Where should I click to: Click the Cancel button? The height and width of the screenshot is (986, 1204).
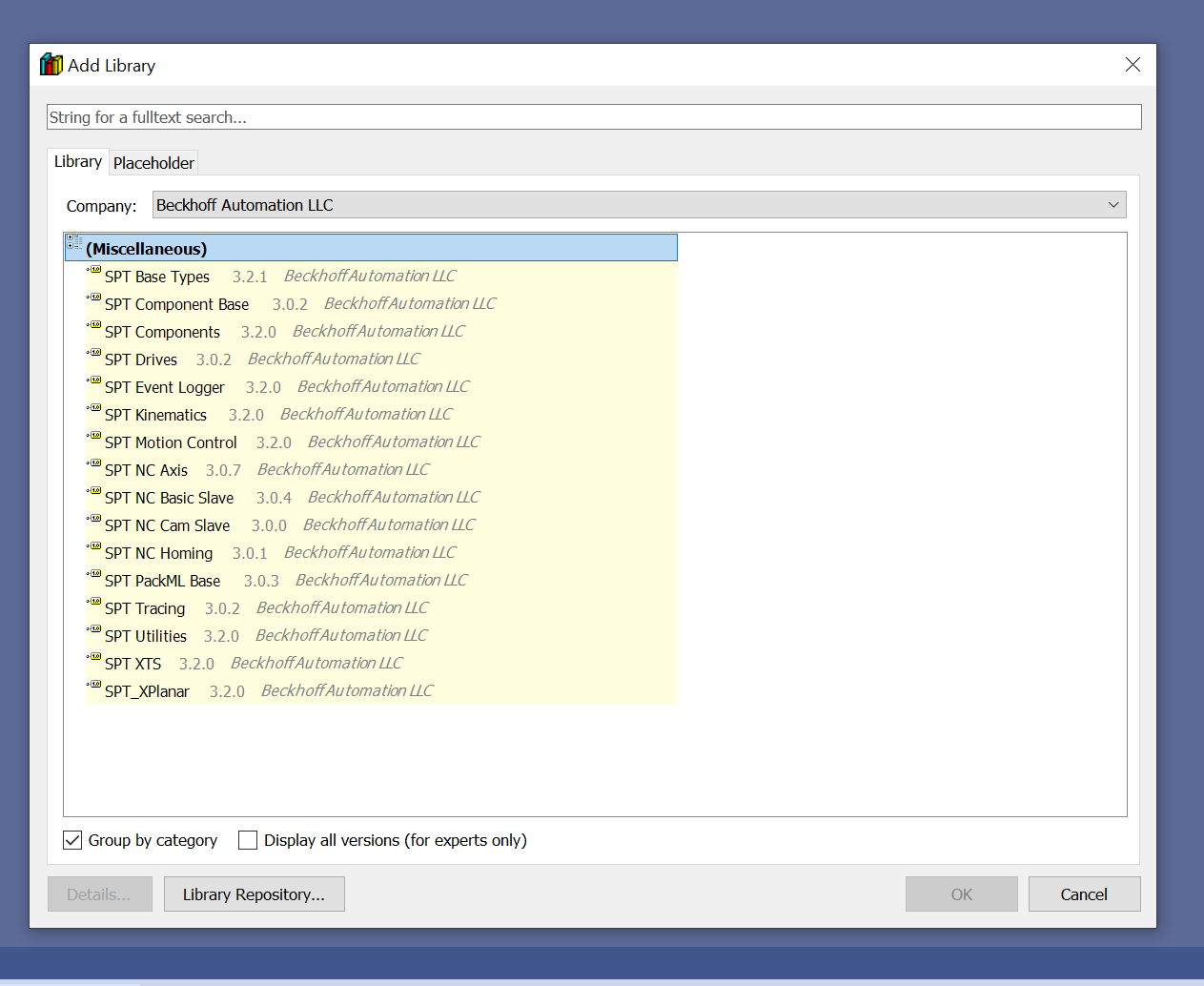pyautogui.click(x=1084, y=894)
